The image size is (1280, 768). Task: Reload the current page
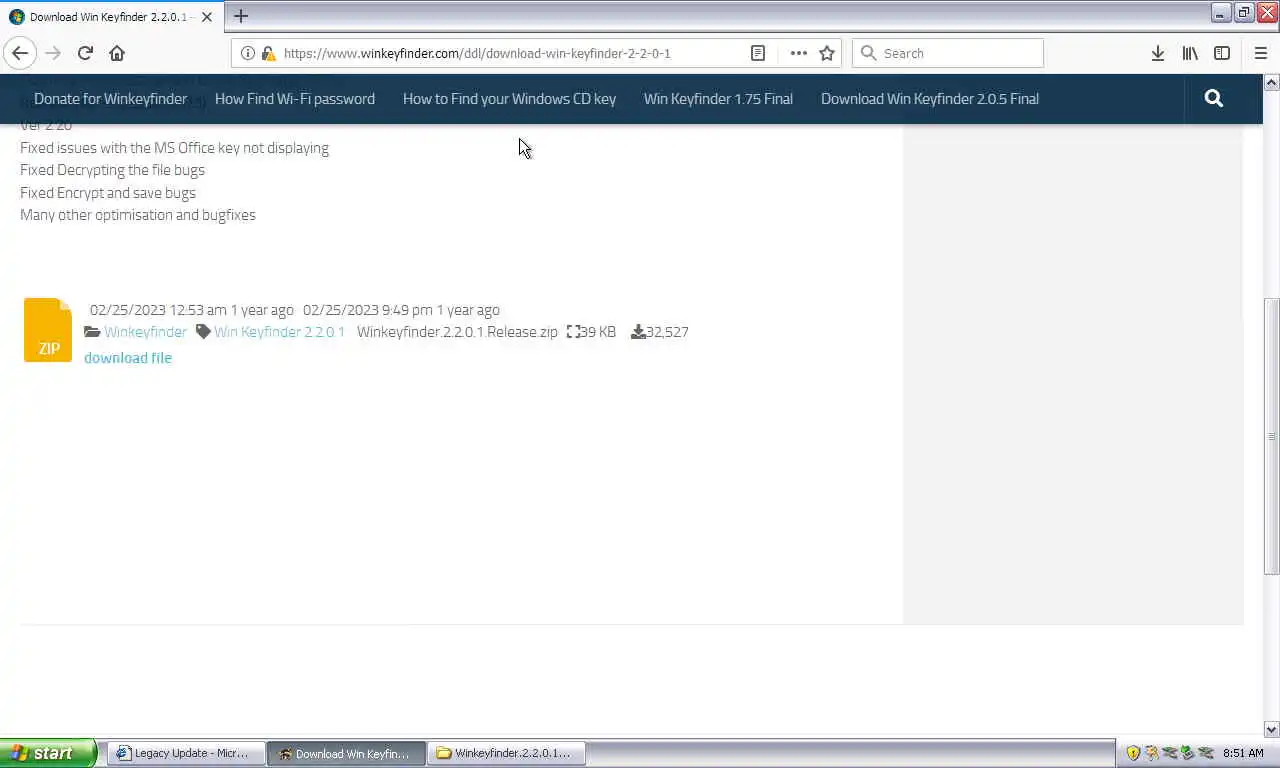[x=85, y=53]
